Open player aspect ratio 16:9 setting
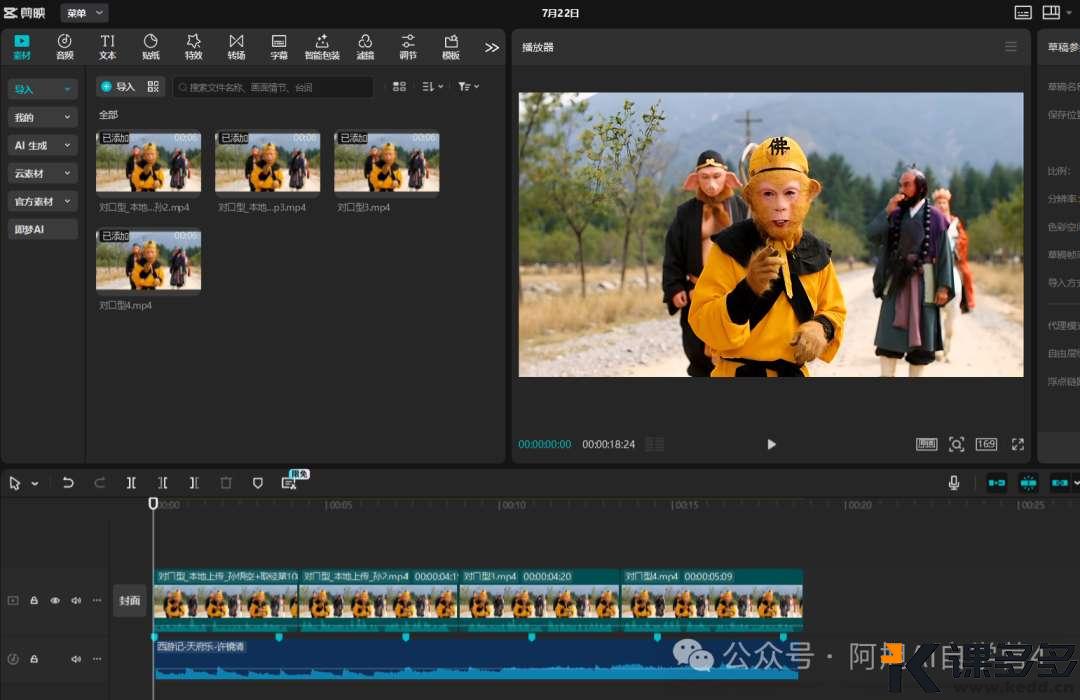 pyautogui.click(x=986, y=444)
